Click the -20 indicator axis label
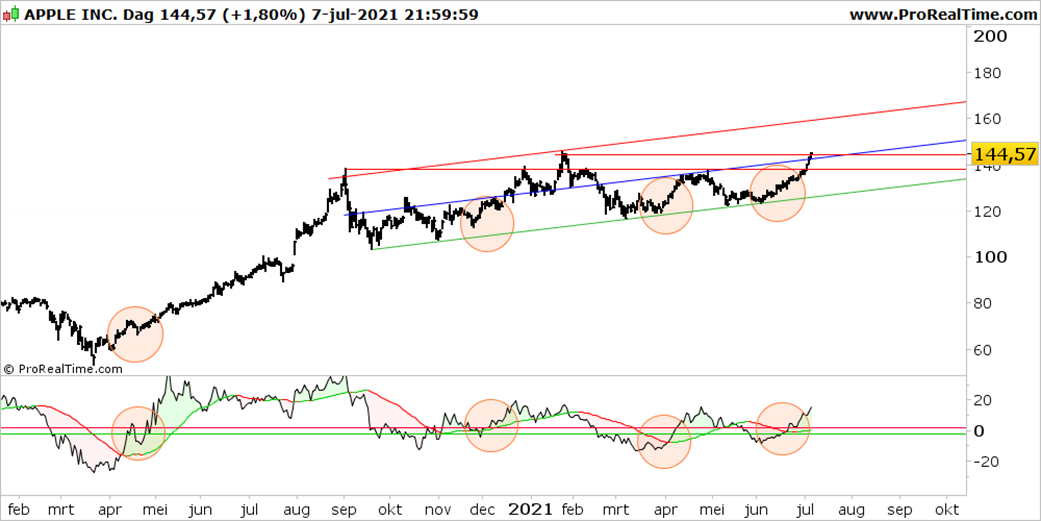The width and height of the screenshot is (1041, 521). click(985, 461)
